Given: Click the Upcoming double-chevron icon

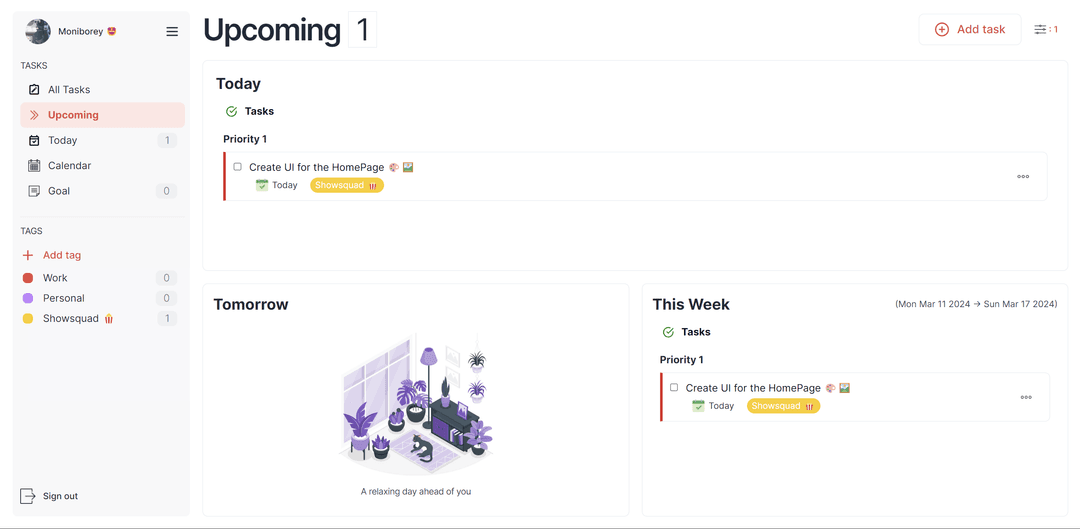Looking at the screenshot, I should pos(34,115).
